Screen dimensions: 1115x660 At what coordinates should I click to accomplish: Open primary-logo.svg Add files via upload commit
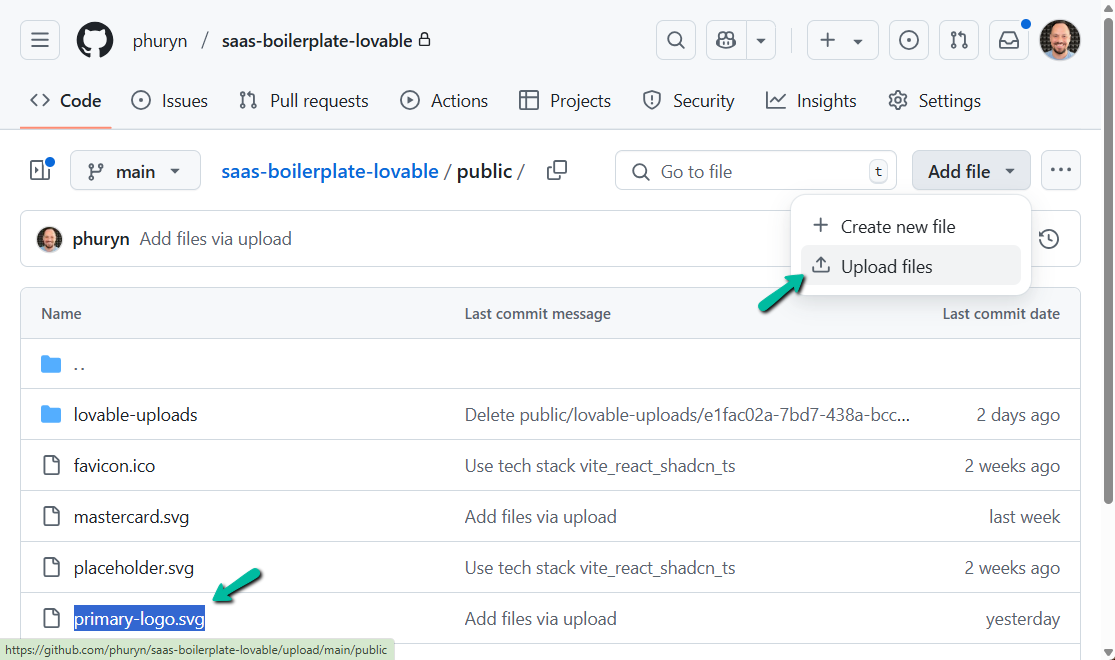coord(540,619)
